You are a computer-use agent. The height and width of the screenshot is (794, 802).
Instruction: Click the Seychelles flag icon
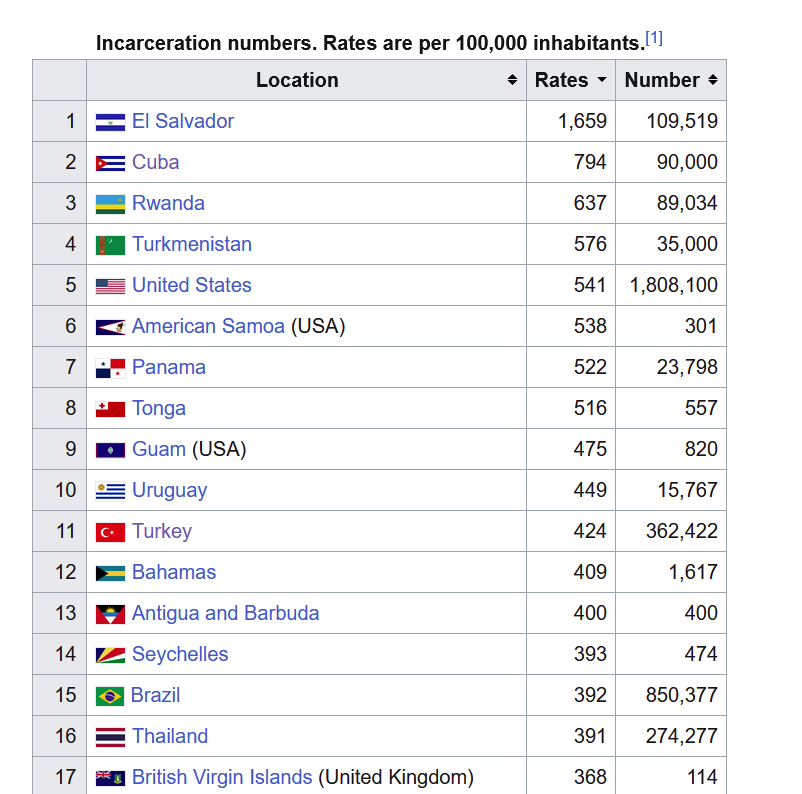tap(110, 655)
